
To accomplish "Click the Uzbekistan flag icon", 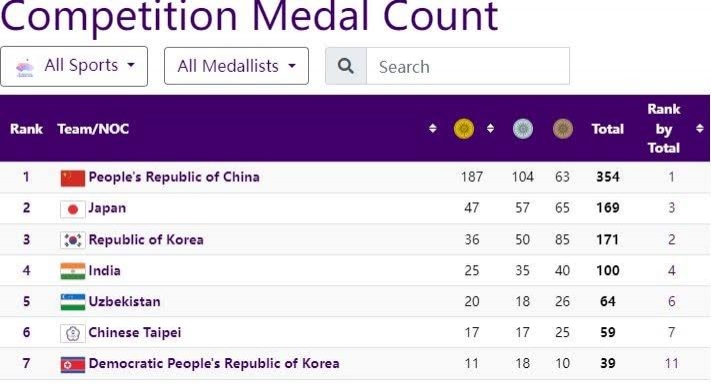I will (x=73, y=302).
